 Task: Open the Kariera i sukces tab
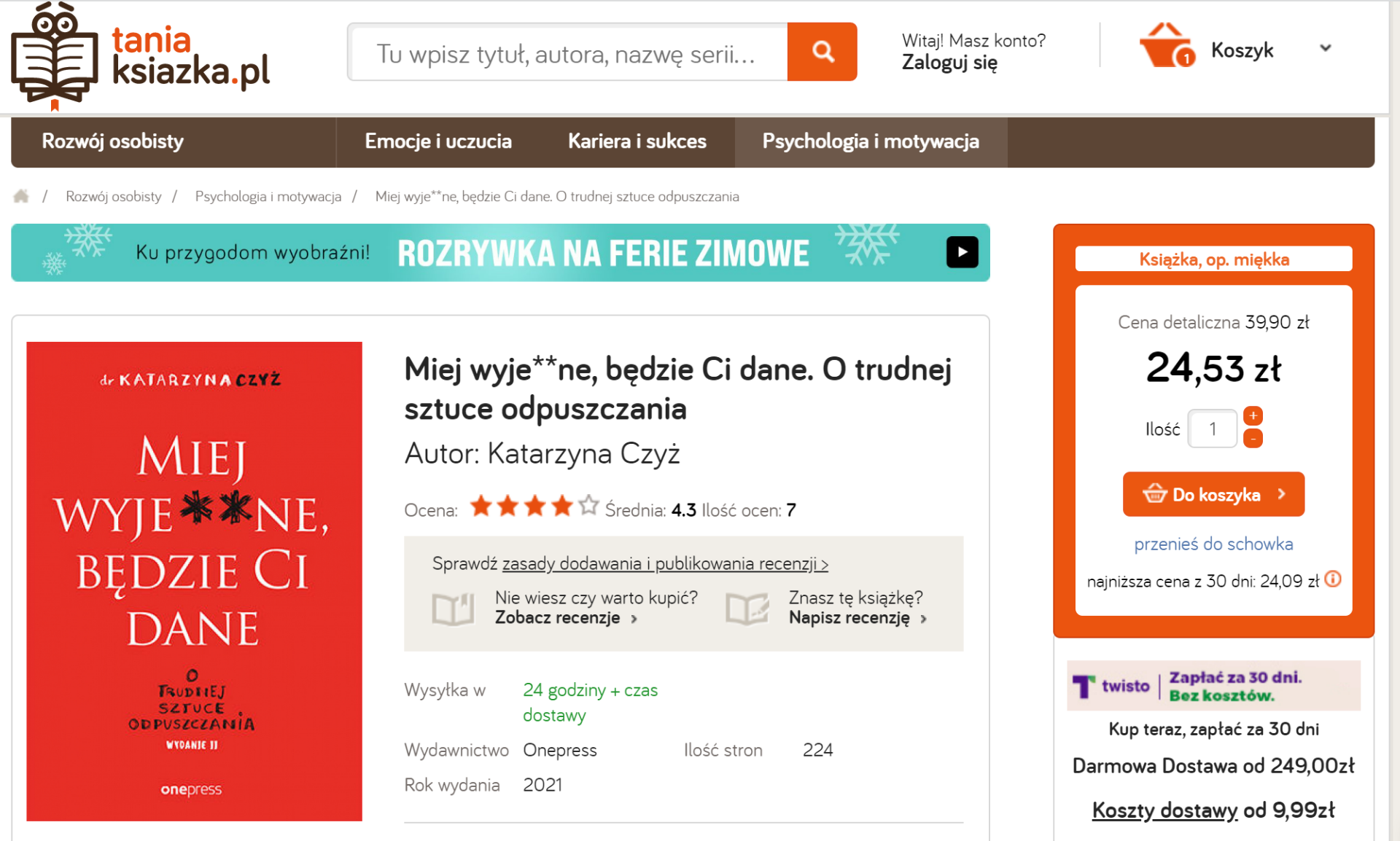pyautogui.click(x=637, y=141)
